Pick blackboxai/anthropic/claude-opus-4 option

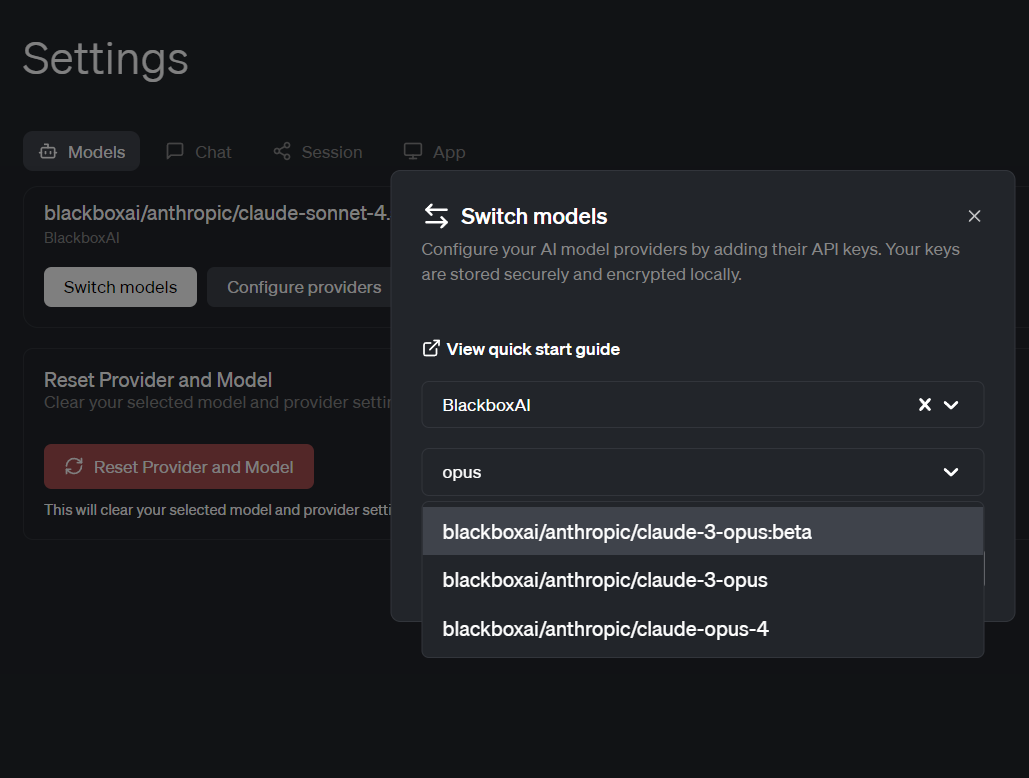702,628
